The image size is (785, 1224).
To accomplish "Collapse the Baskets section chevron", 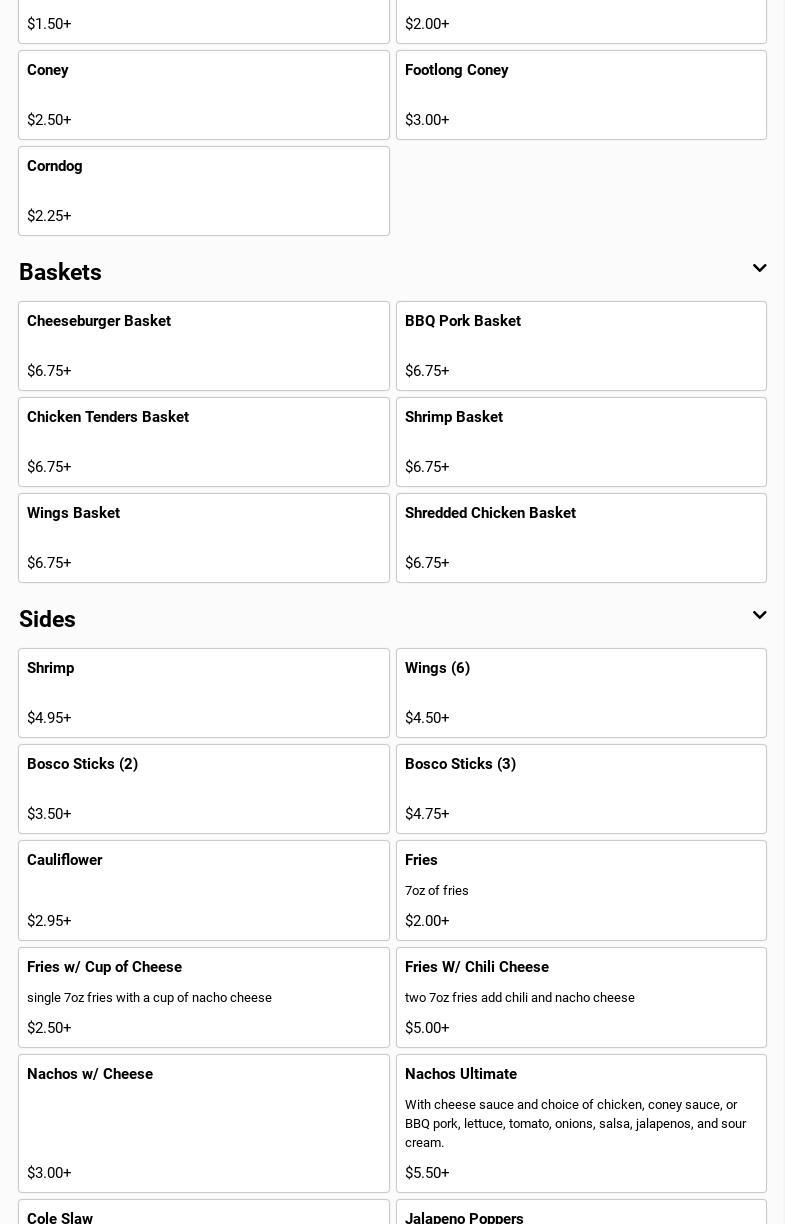I will [x=759, y=269].
